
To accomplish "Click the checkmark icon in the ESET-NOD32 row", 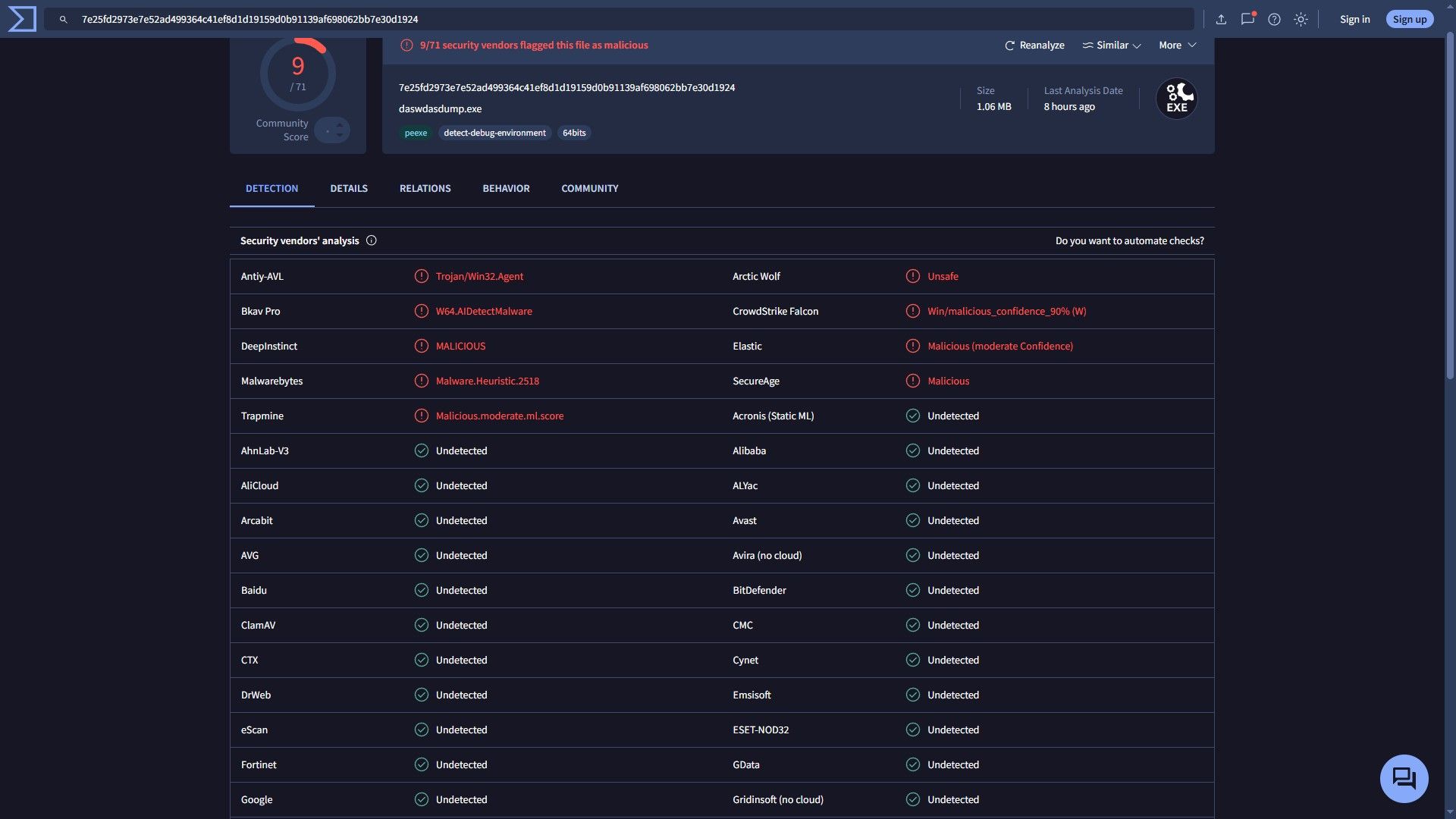I will pyautogui.click(x=913, y=730).
